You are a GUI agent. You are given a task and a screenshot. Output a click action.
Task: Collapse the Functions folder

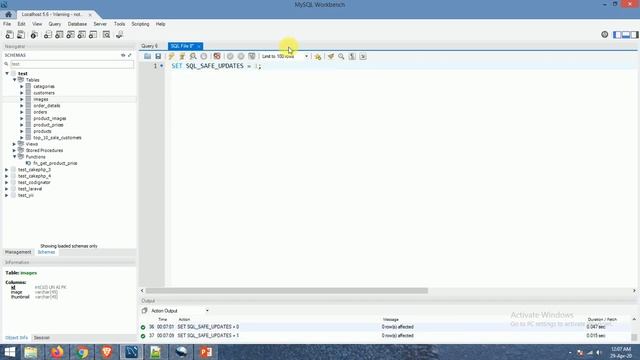tap(14, 157)
